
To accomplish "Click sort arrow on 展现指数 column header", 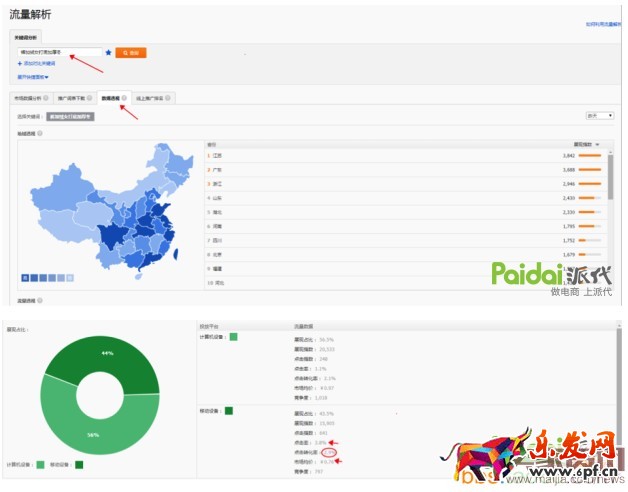I will (598, 145).
